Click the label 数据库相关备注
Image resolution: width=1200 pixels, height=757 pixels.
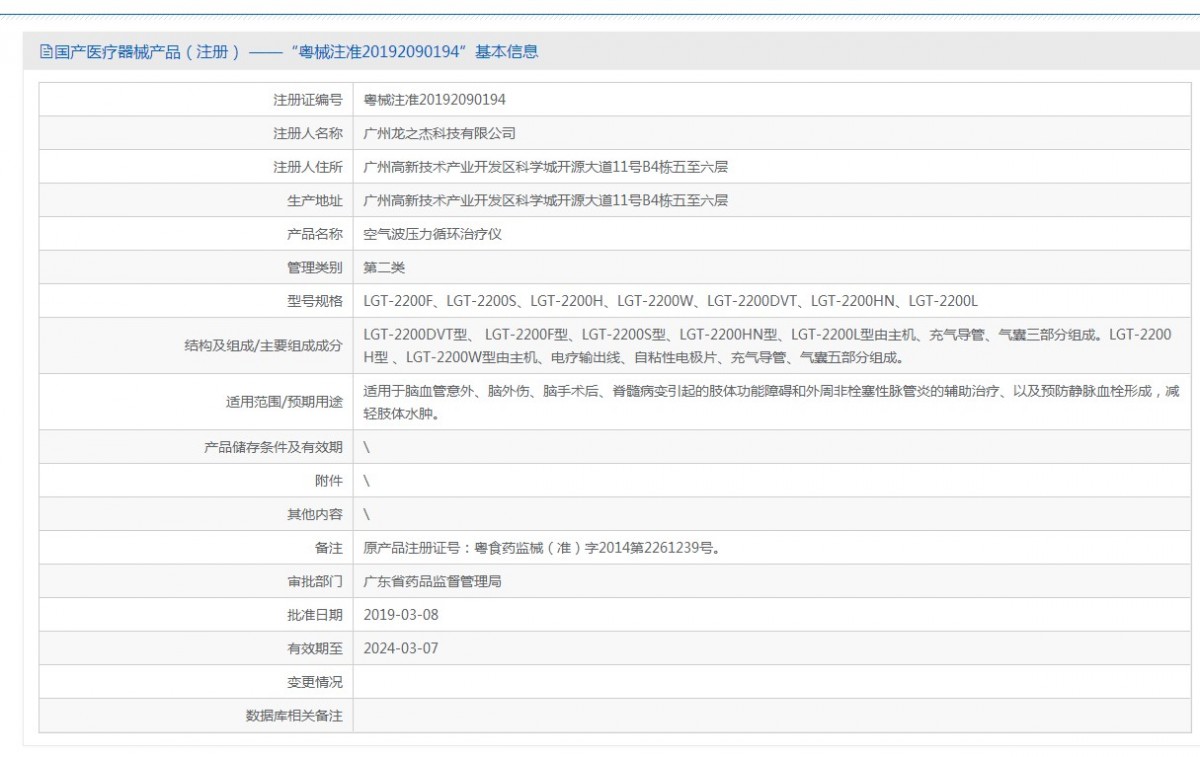point(294,715)
